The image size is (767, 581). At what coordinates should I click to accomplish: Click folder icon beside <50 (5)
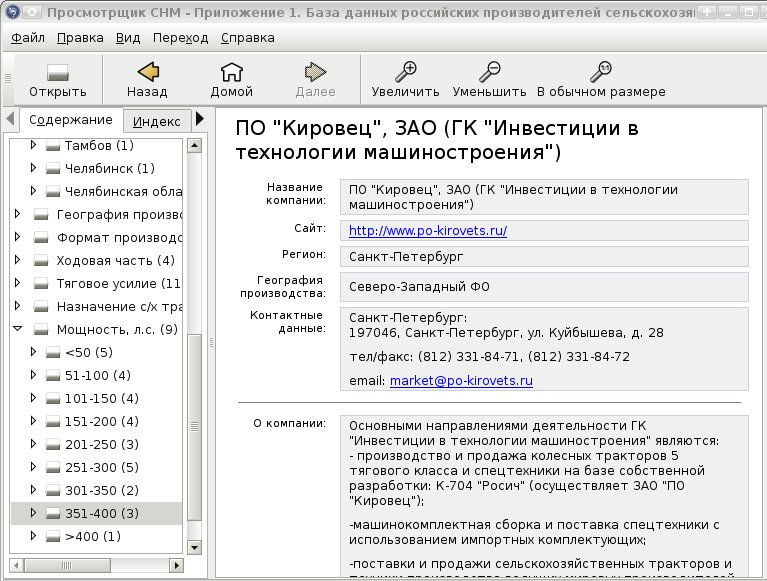[53, 353]
